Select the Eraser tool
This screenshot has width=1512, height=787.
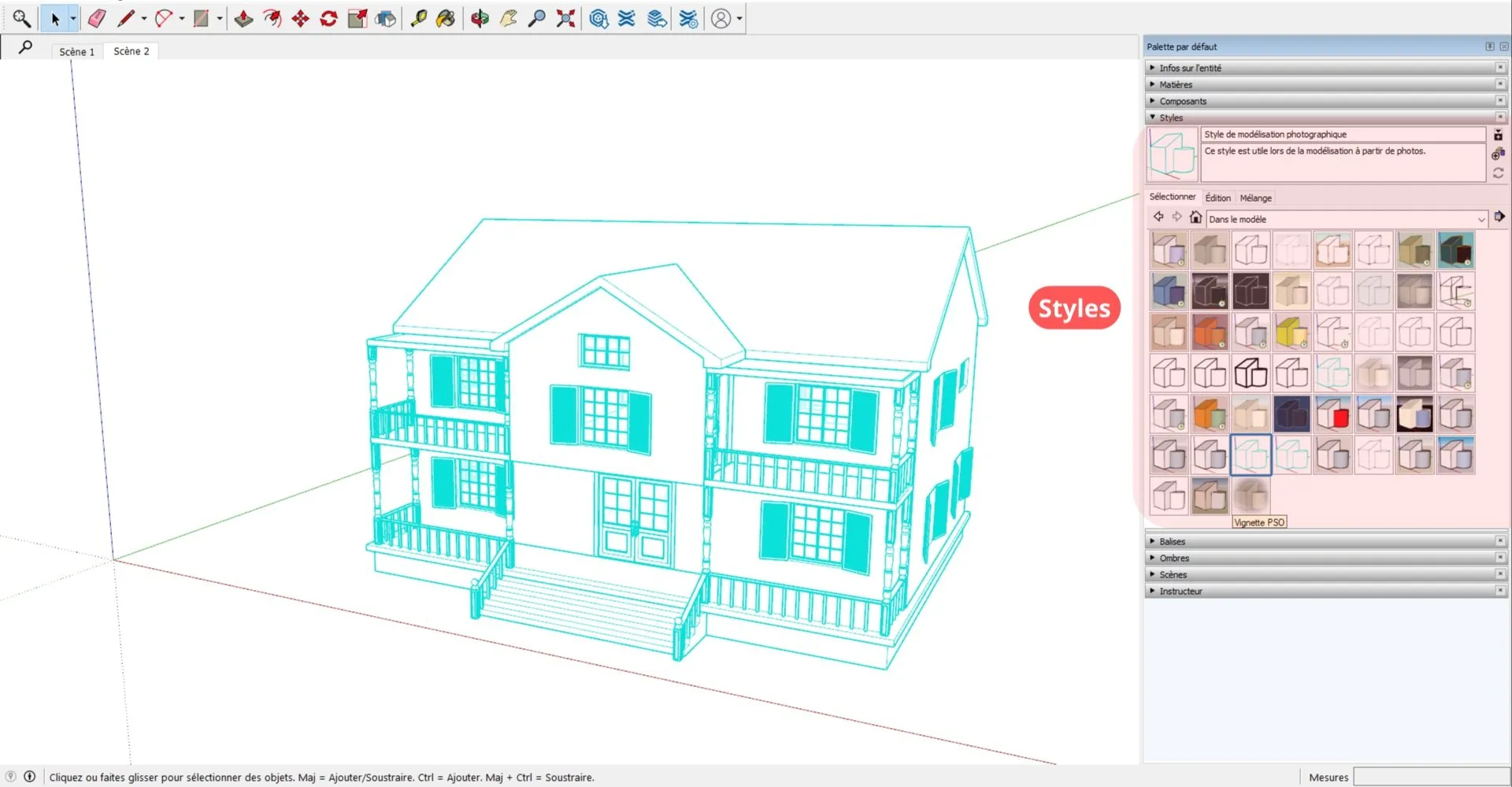coord(96,18)
